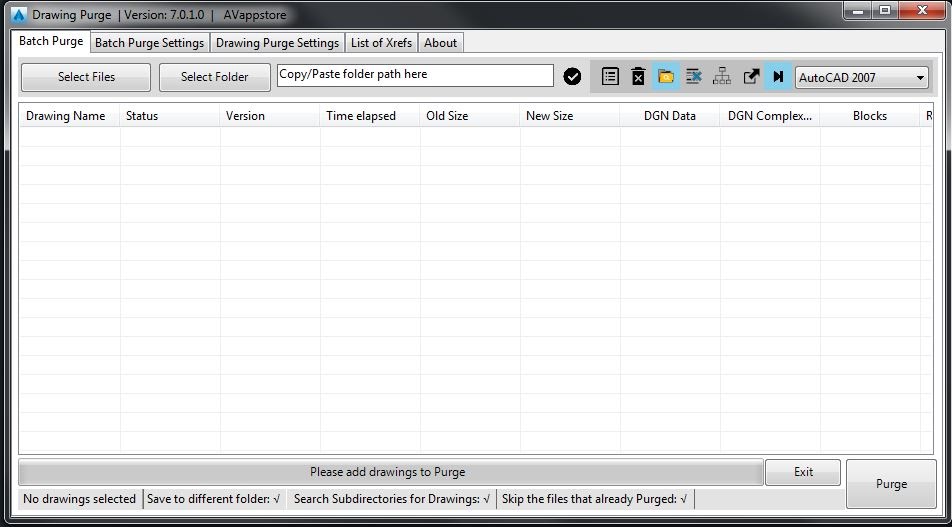Click the Purge button
Image resolution: width=952 pixels, height=527 pixels.
pos(891,484)
